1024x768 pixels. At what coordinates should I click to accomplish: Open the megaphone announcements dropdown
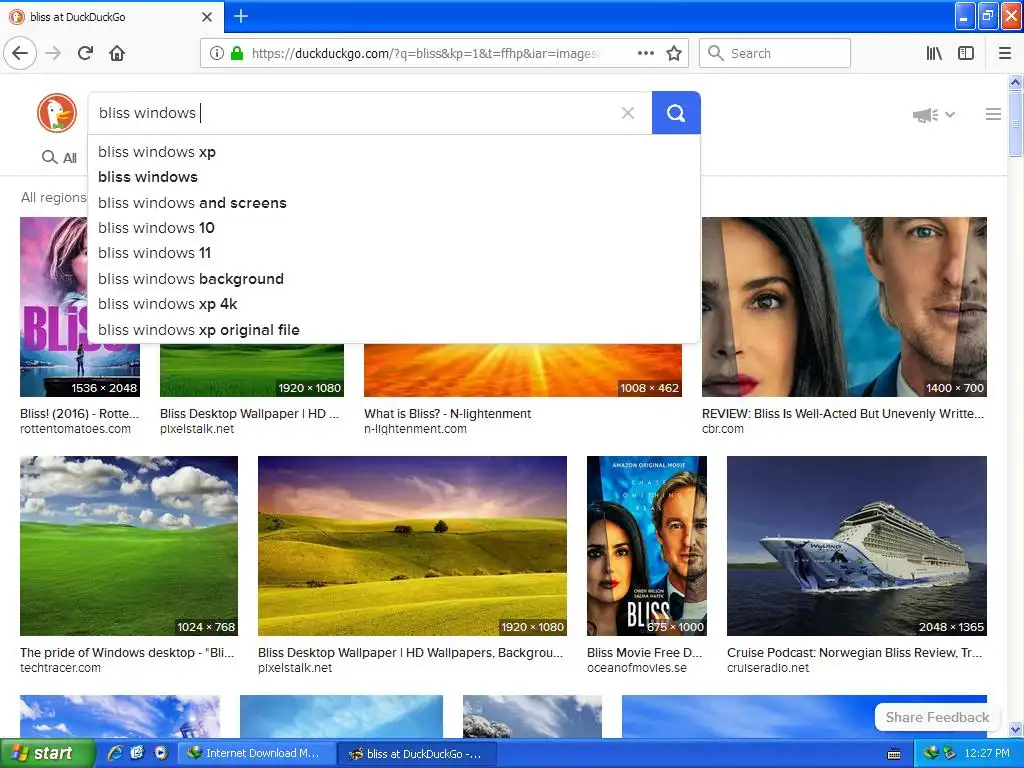coord(933,115)
